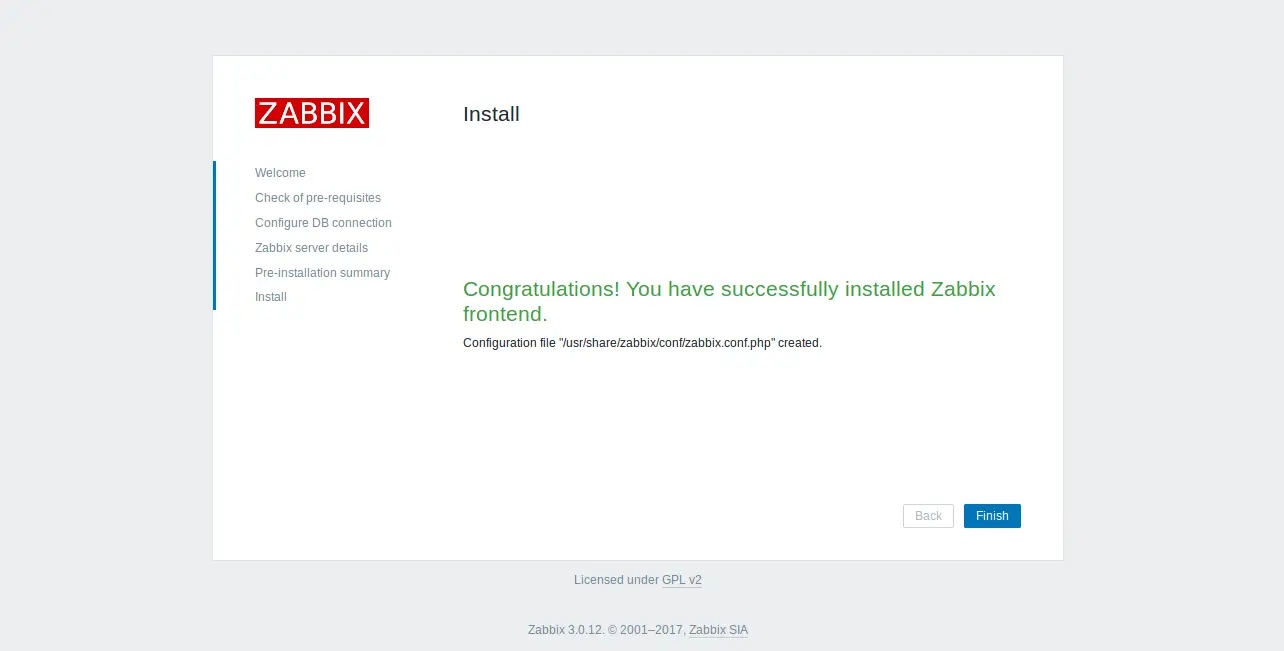Click the 'Licensed under' footer text
This screenshot has height=651, width=1284.
(x=616, y=580)
